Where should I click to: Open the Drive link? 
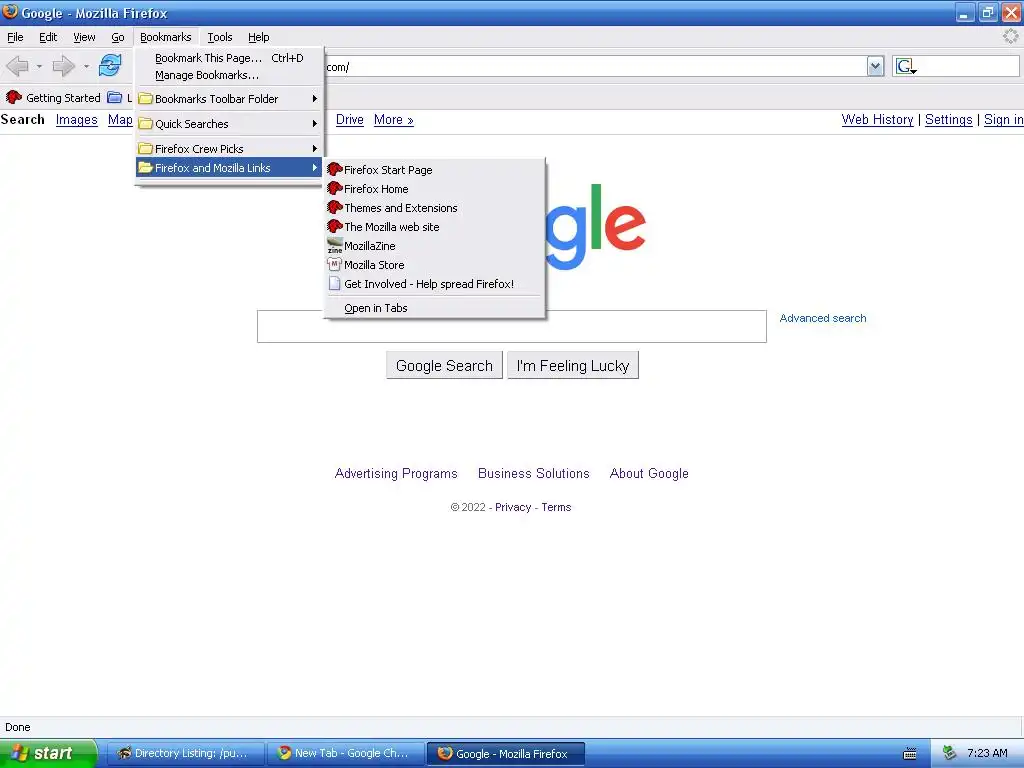tap(349, 120)
